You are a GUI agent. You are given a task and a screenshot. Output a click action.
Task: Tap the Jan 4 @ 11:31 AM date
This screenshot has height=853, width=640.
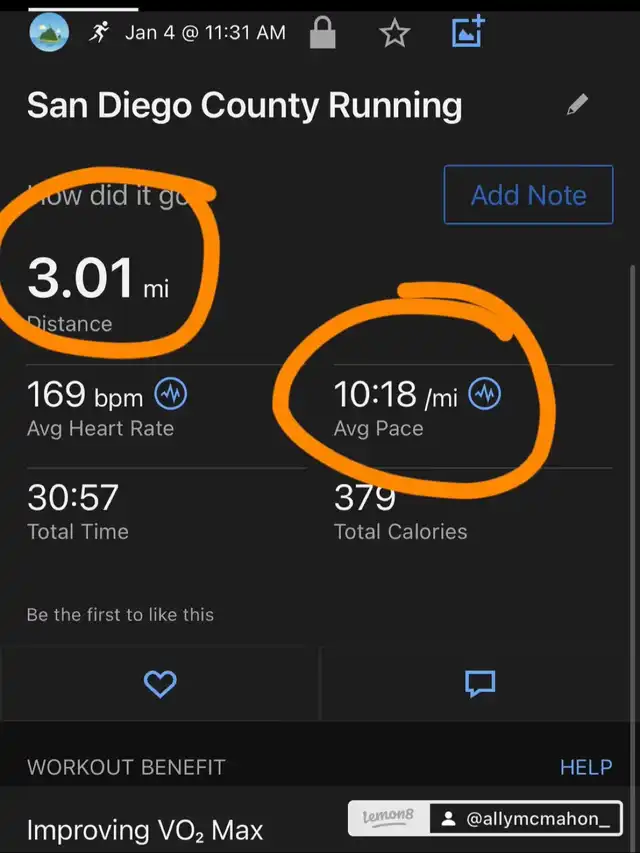(x=205, y=33)
